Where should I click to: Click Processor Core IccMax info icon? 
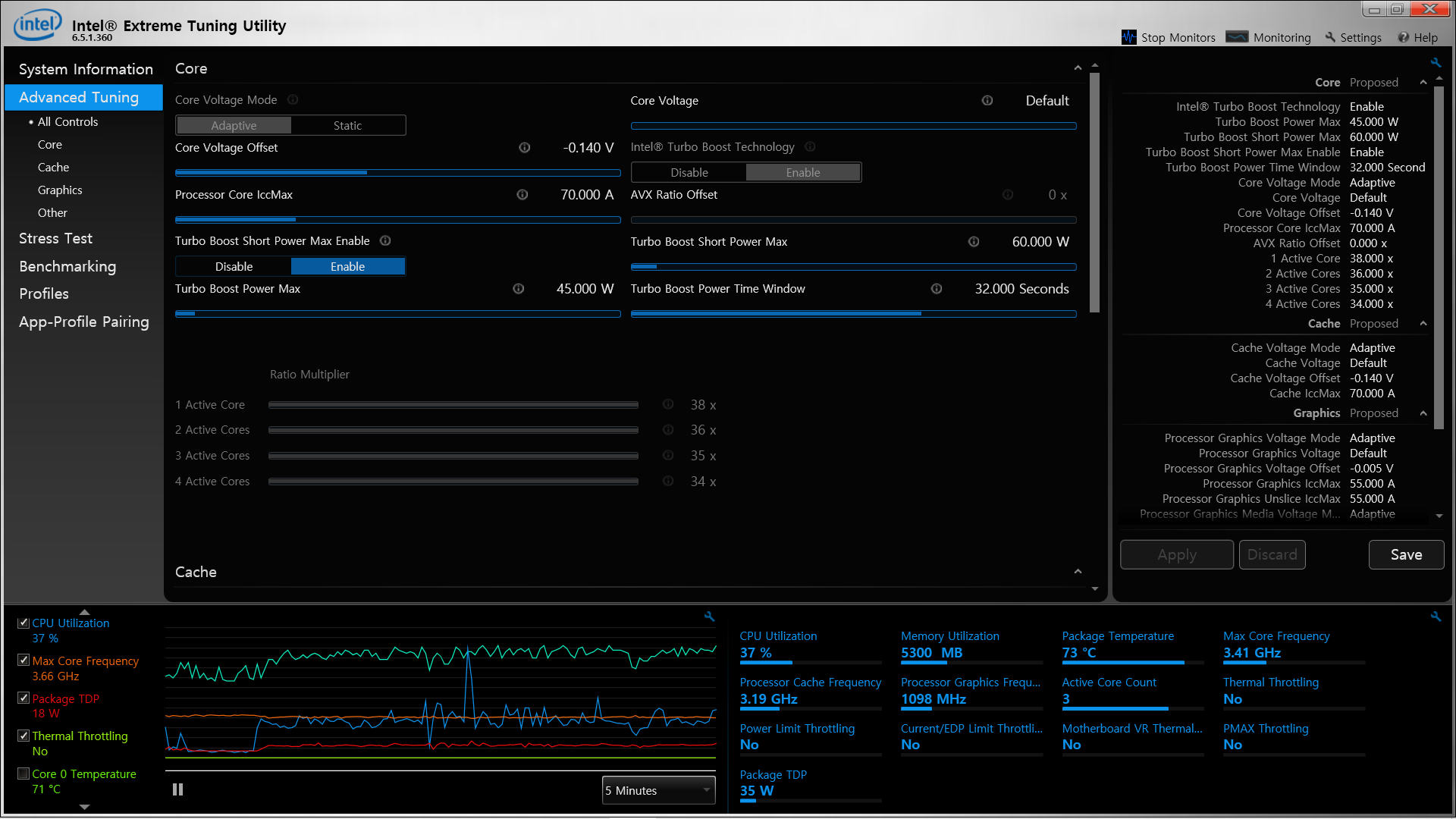[x=522, y=195]
